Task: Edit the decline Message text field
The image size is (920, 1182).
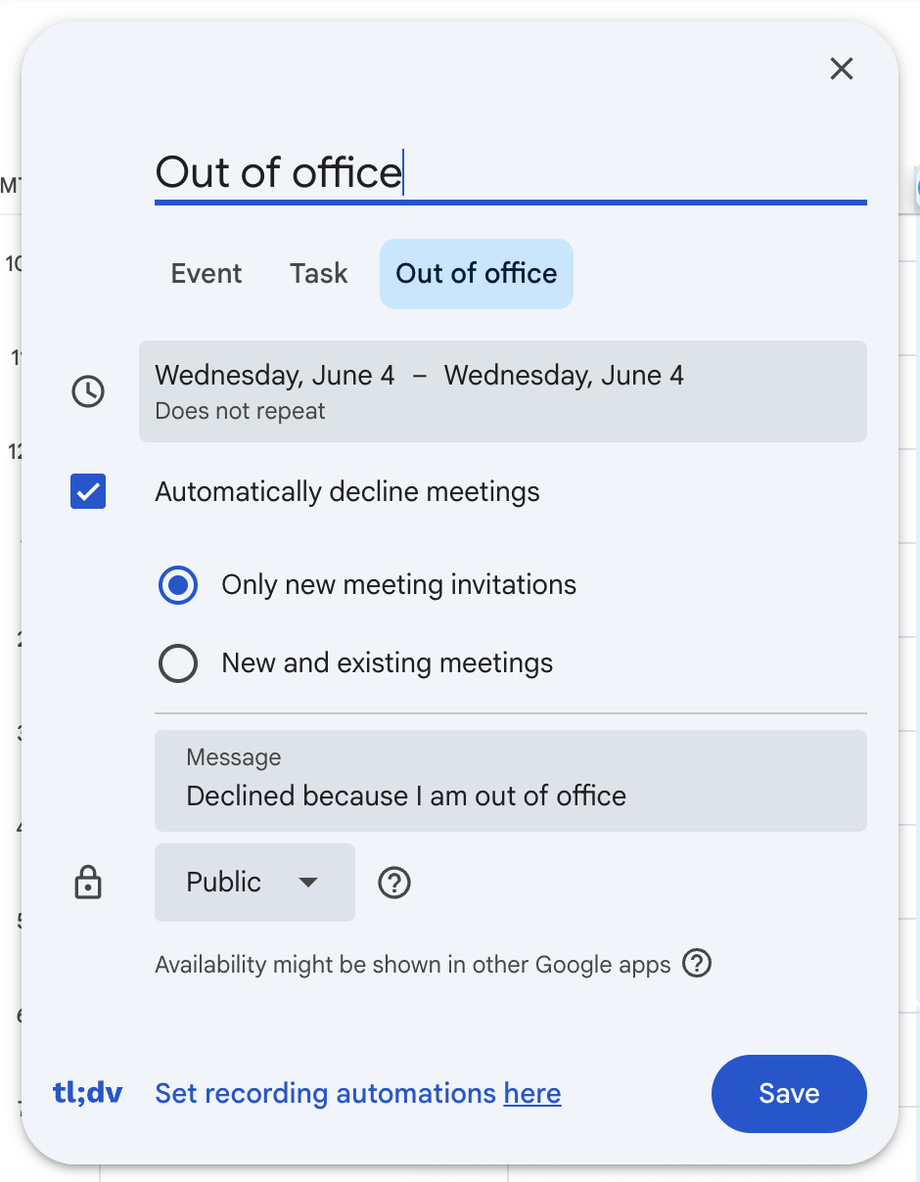Action: coord(510,795)
